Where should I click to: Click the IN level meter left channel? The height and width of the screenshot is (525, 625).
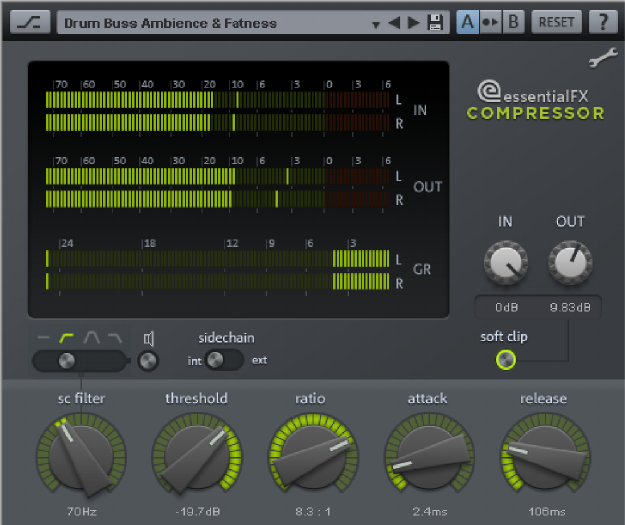[218, 100]
